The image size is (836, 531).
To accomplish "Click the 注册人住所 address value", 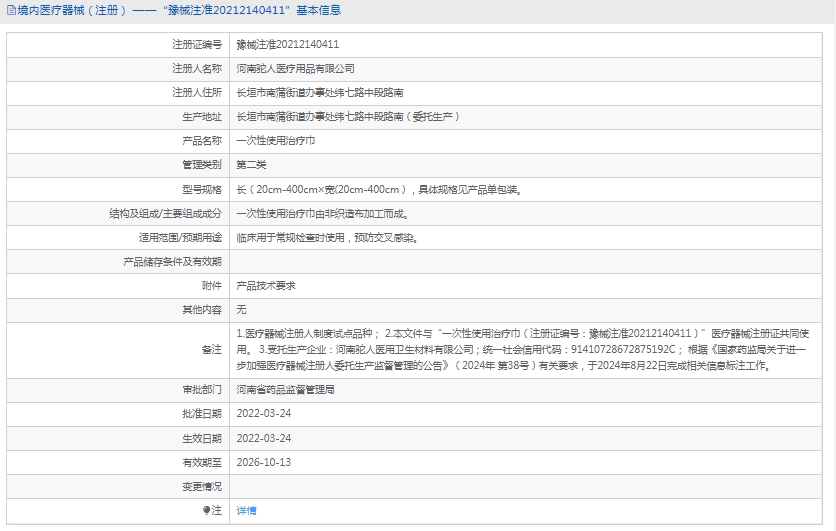I will (319, 93).
